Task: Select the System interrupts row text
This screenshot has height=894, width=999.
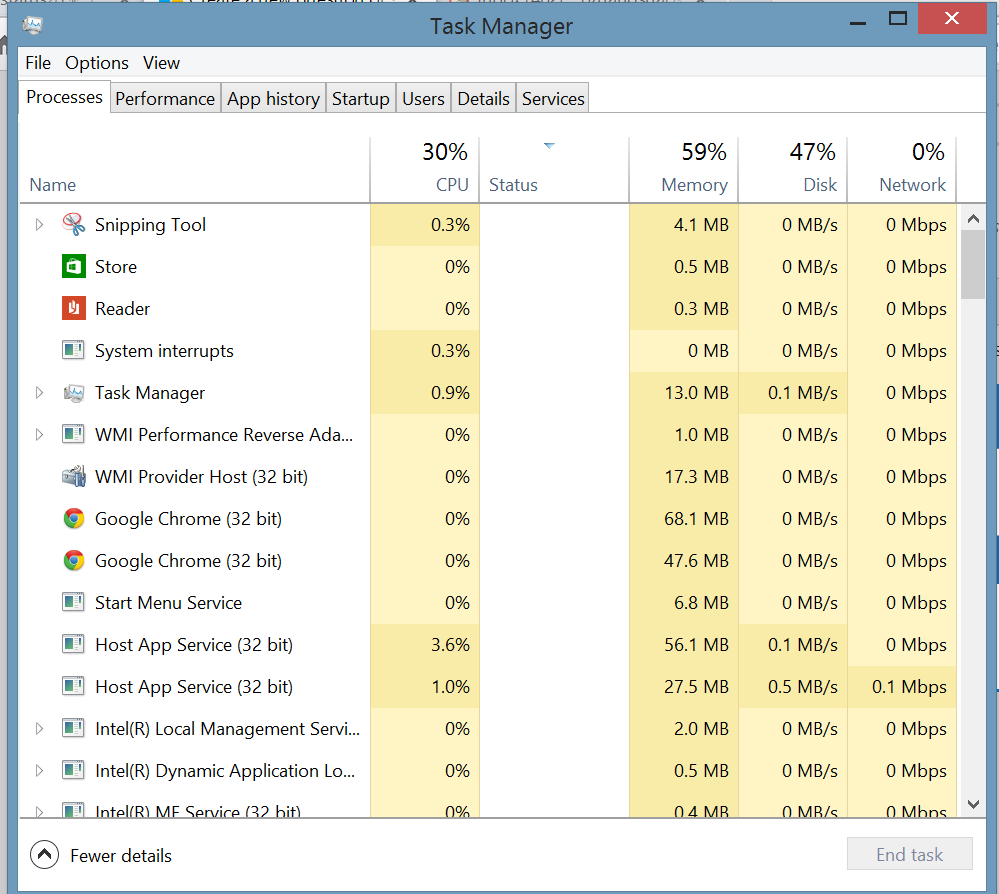Action: coord(164,350)
